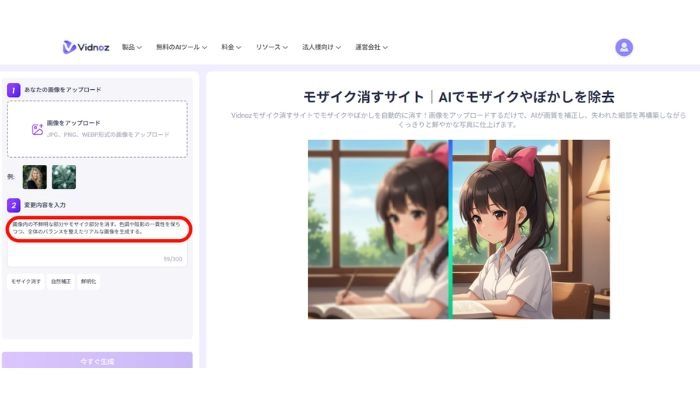Expand the リソース menu
This screenshot has width=700, height=400.
pos(271,47)
